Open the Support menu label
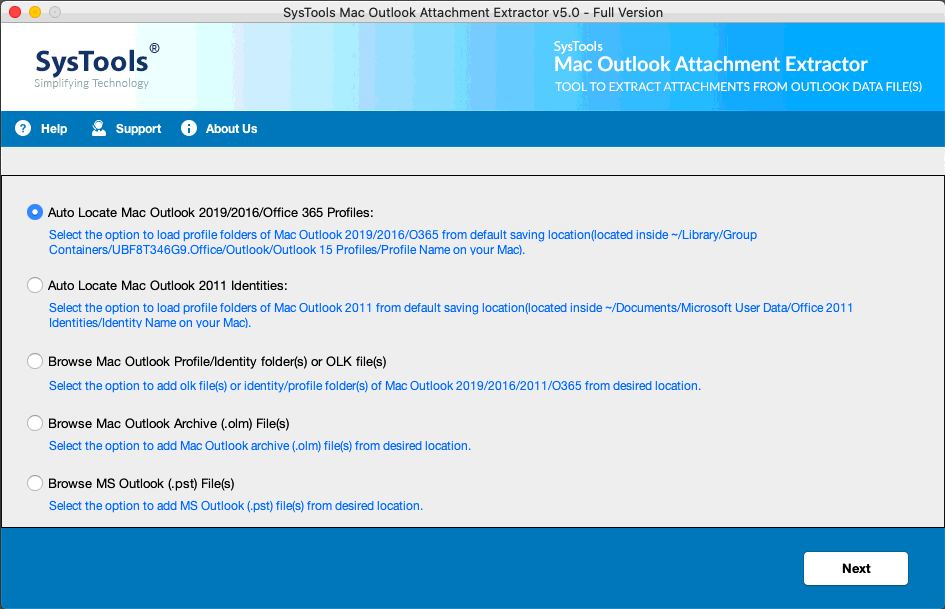 [138, 128]
